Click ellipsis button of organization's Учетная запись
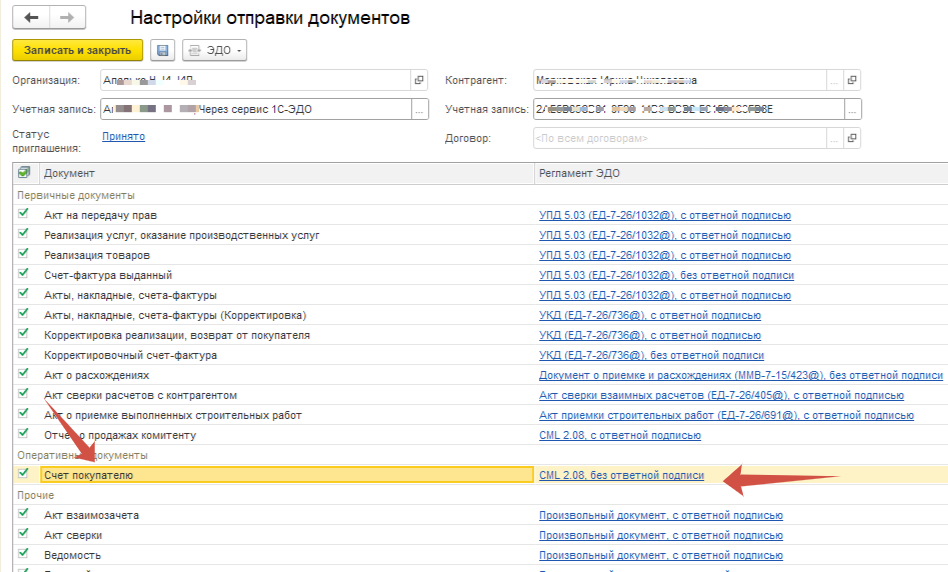 pos(419,109)
